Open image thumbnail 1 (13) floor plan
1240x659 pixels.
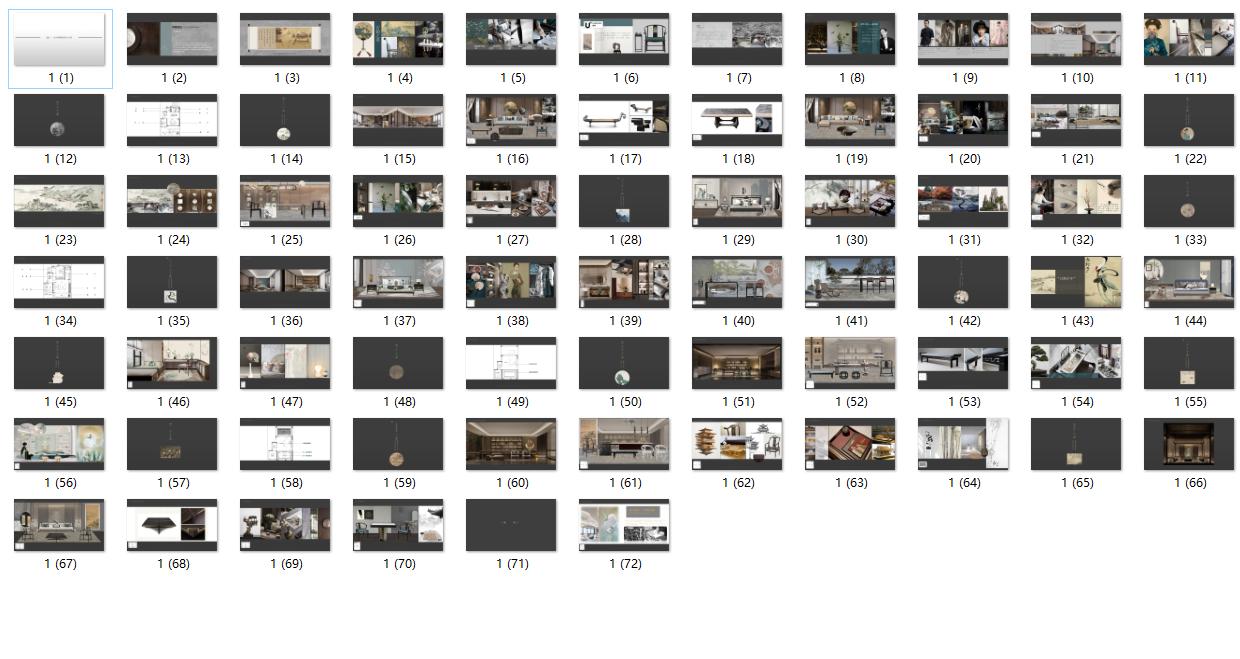coord(172,120)
